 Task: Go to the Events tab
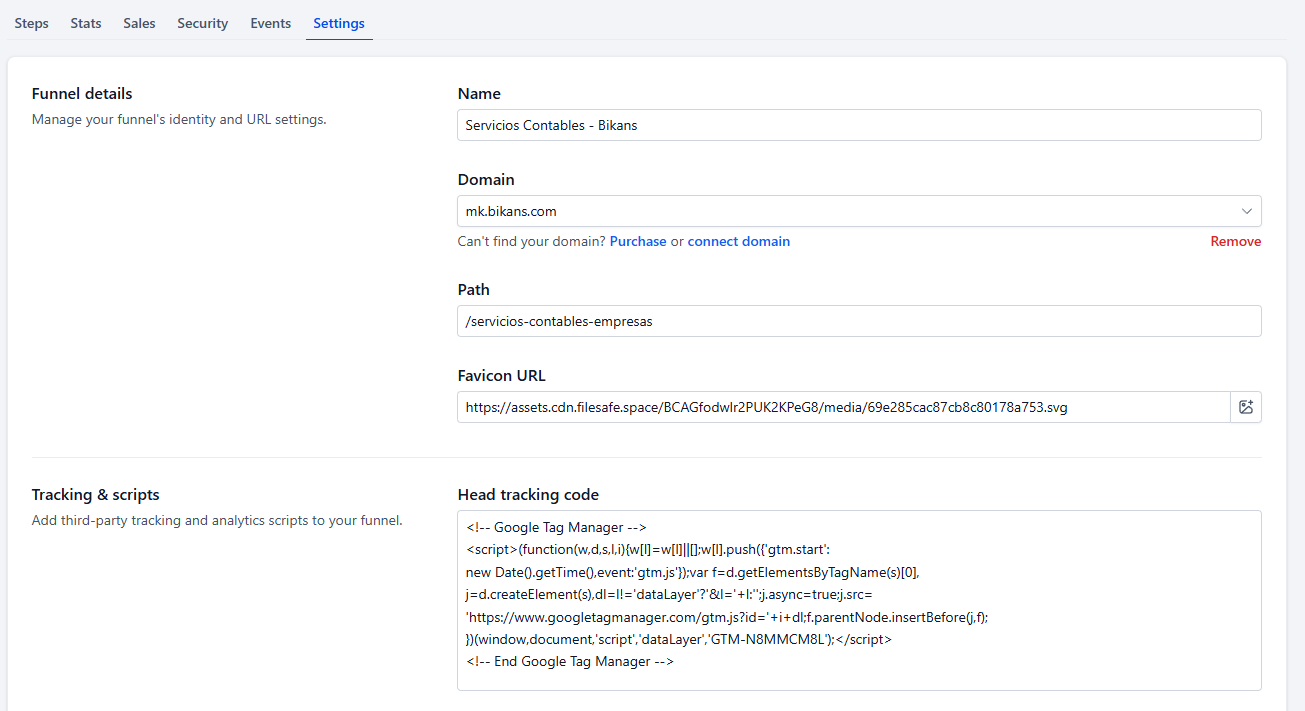pos(271,23)
